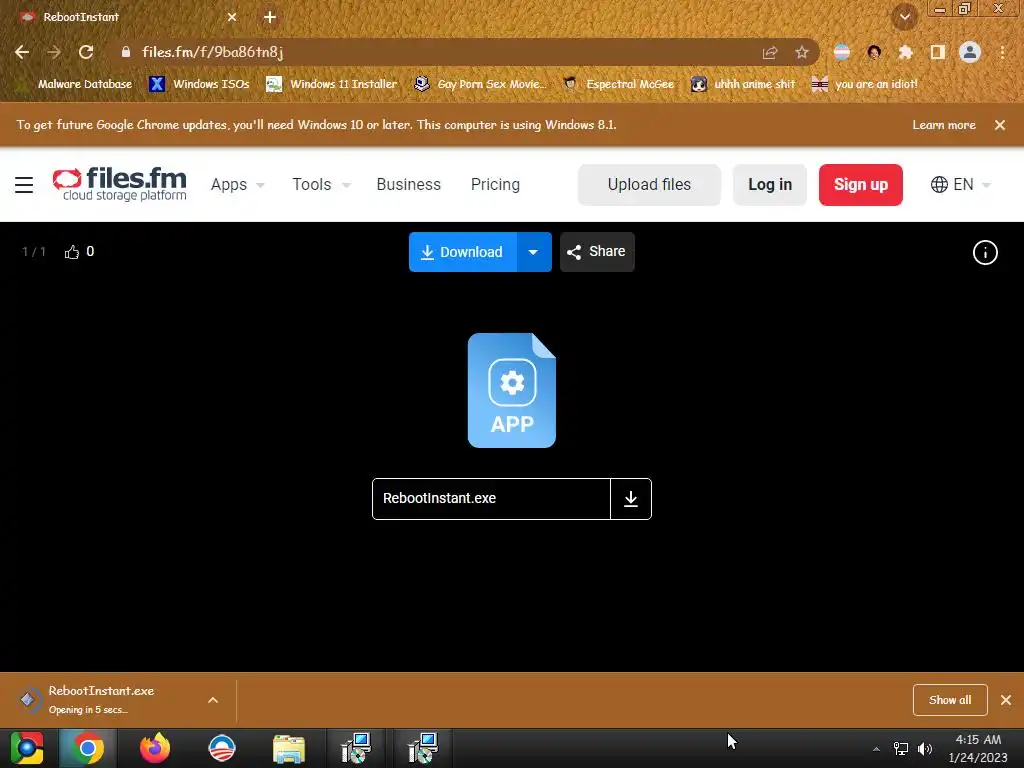Click the Upload files button
Screen dimensions: 1024x768
pyautogui.click(x=649, y=185)
